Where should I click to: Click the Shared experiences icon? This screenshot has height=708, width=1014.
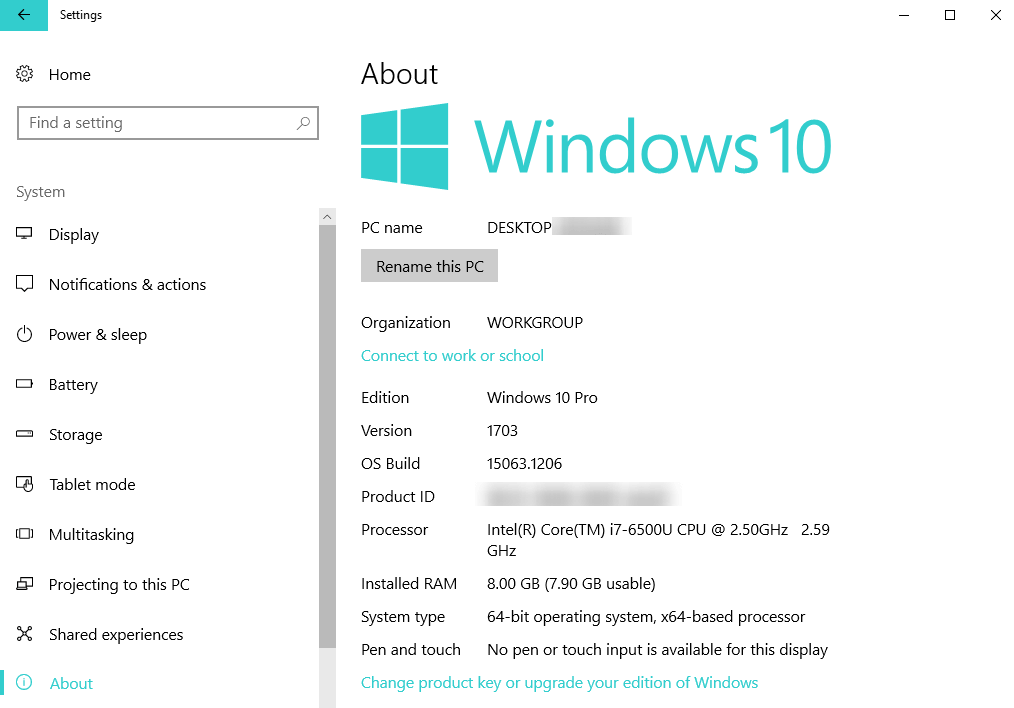(24, 634)
